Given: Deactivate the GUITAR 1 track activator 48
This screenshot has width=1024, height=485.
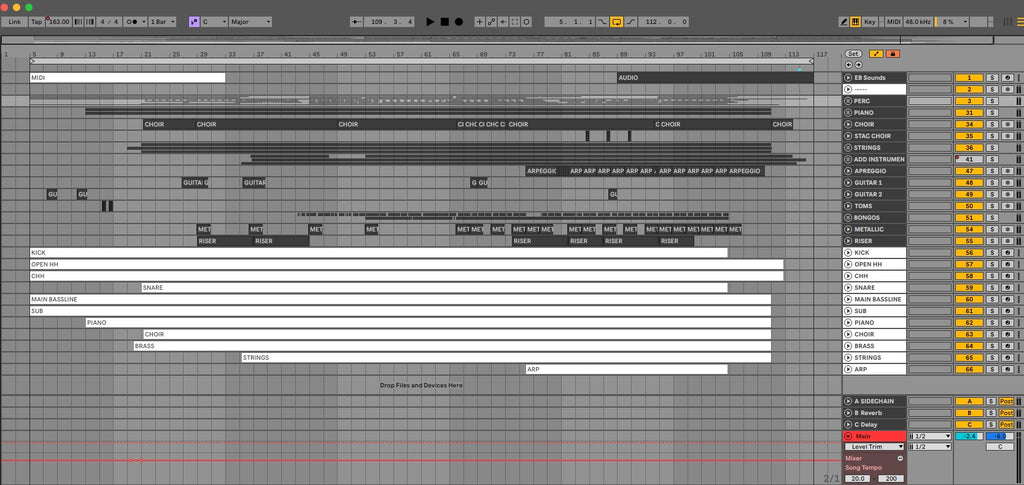Looking at the screenshot, I should [969, 183].
